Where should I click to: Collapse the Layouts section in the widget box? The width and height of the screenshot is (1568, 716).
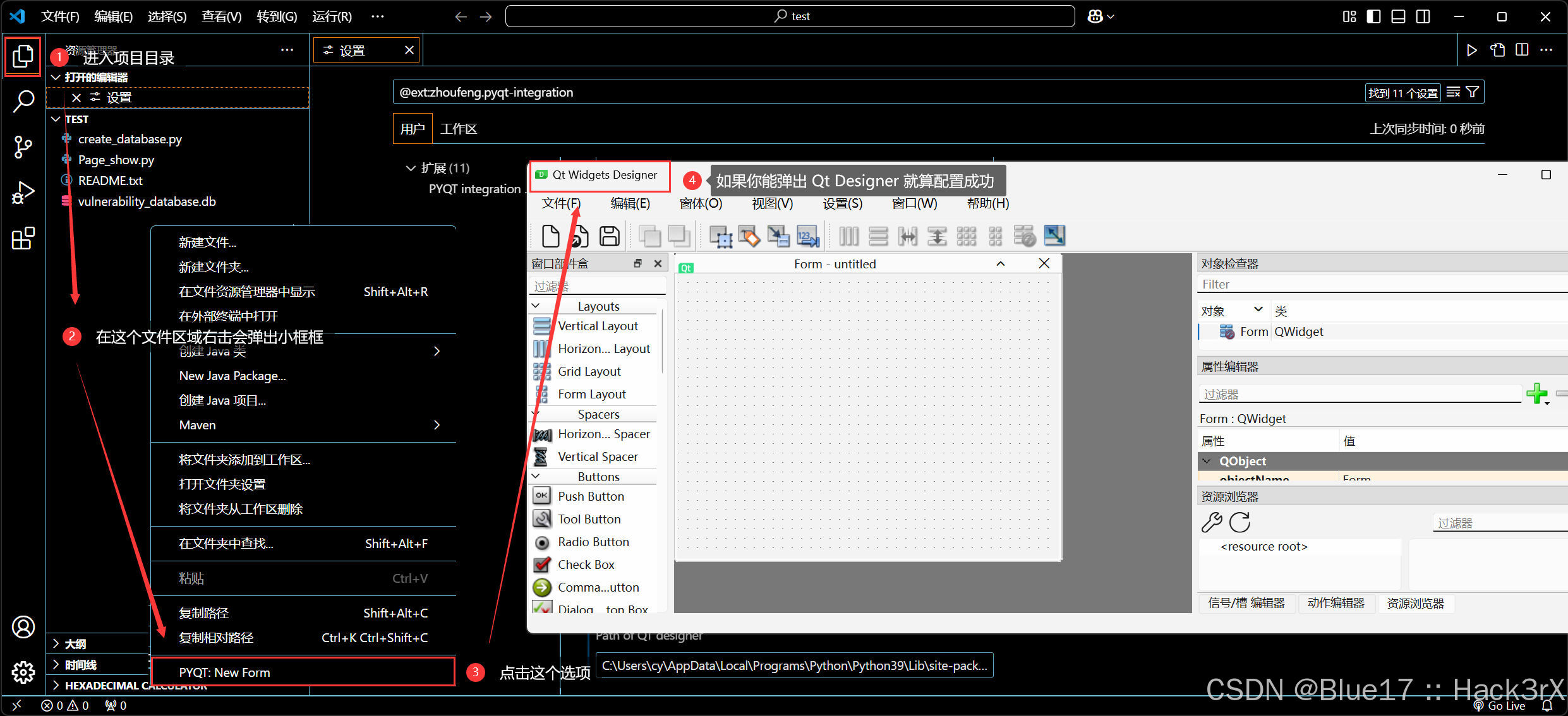coord(536,306)
